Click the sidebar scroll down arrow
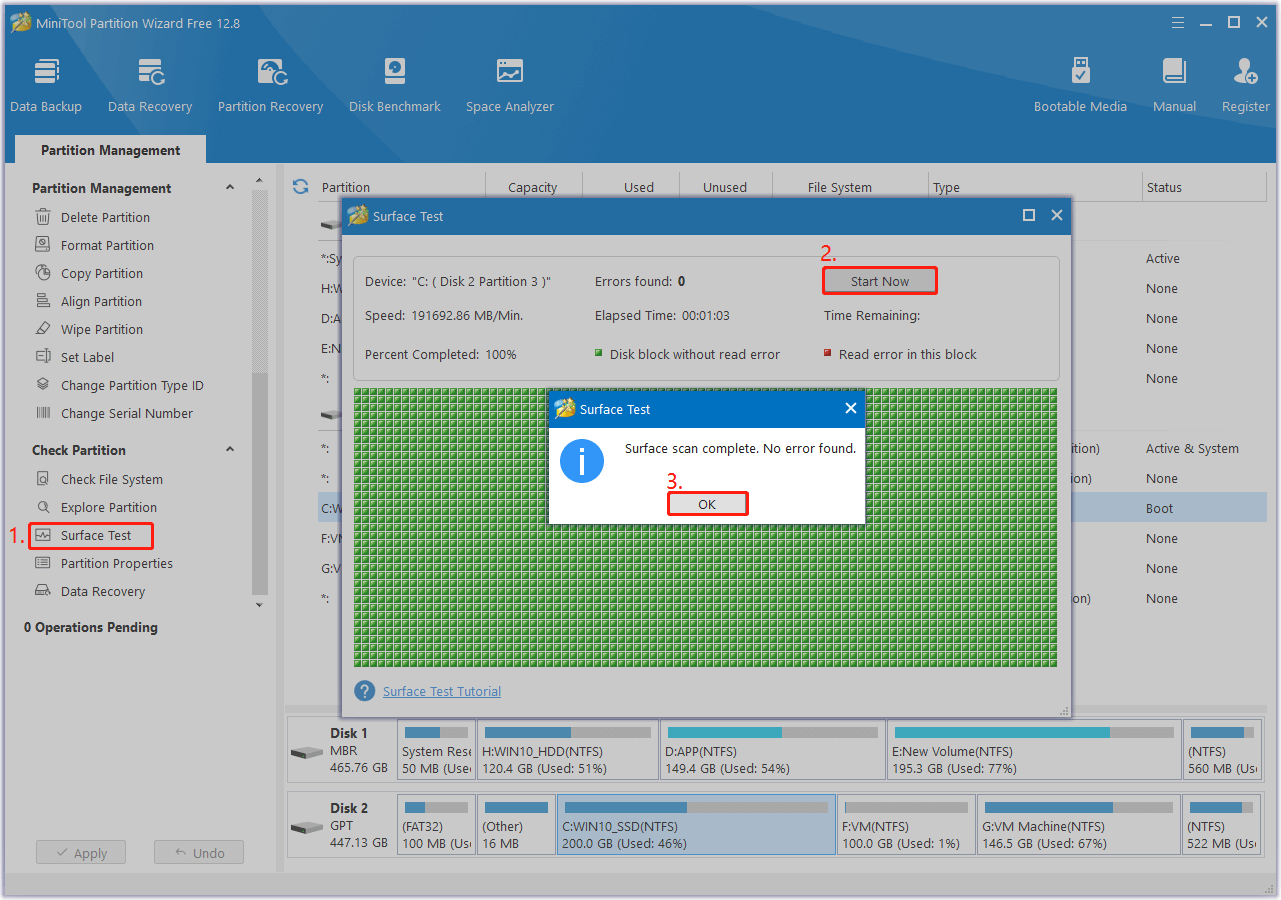The width and height of the screenshot is (1281, 900). (x=260, y=604)
